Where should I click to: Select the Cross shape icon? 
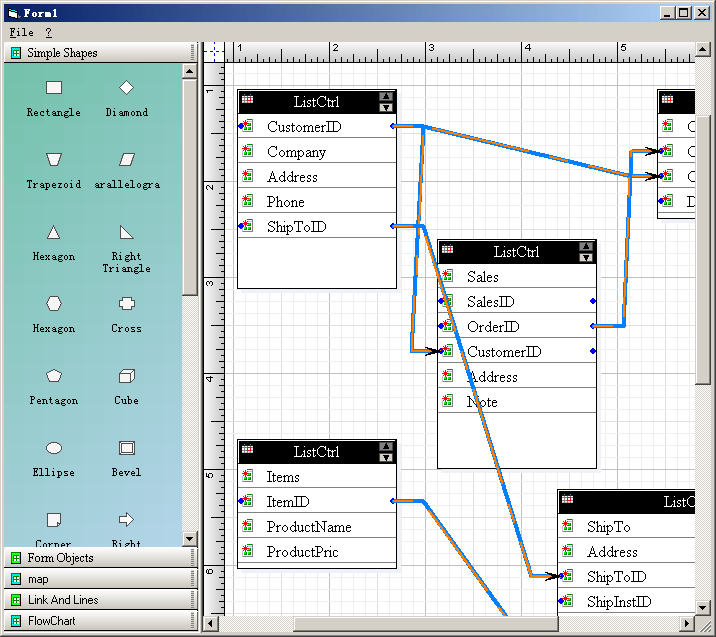(x=126, y=304)
